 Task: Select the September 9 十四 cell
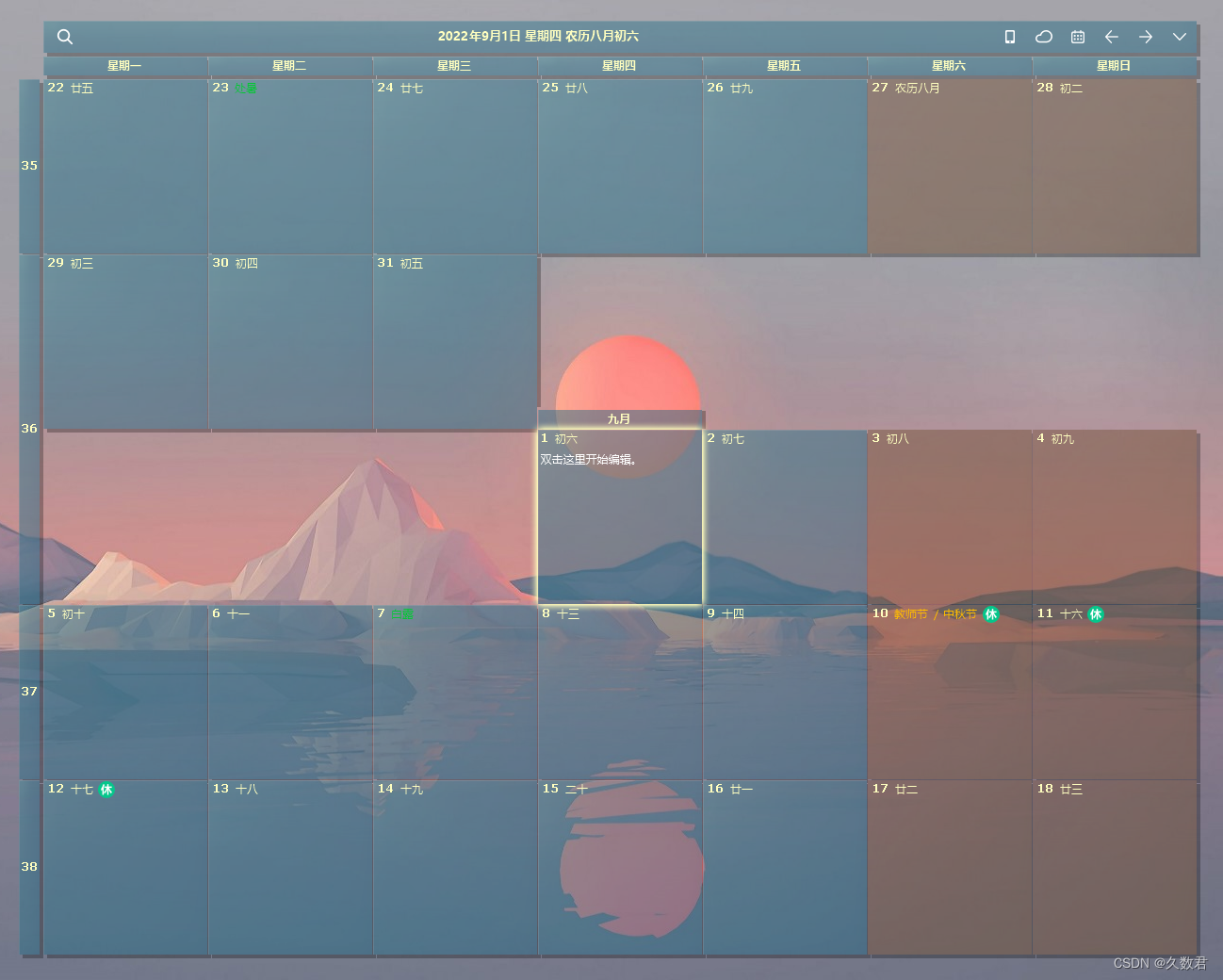point(785,693)
